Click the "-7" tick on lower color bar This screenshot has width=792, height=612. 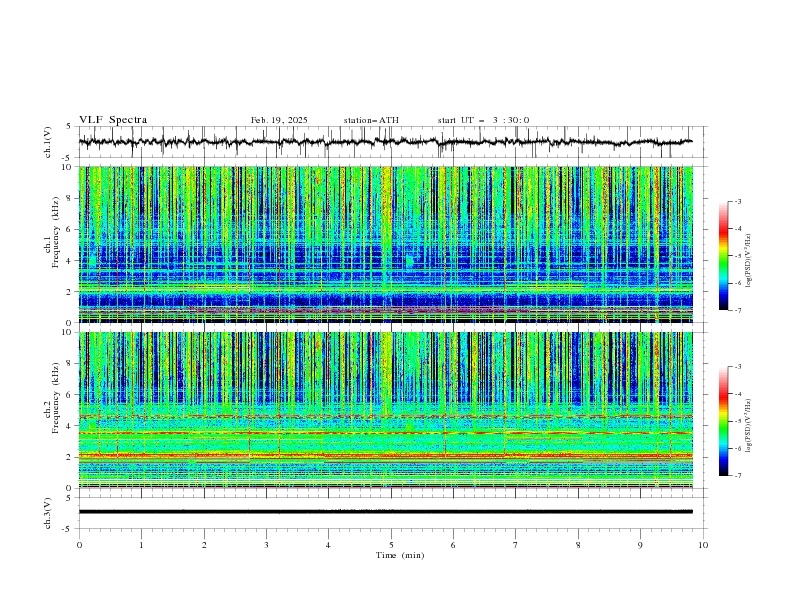point(737,476)
